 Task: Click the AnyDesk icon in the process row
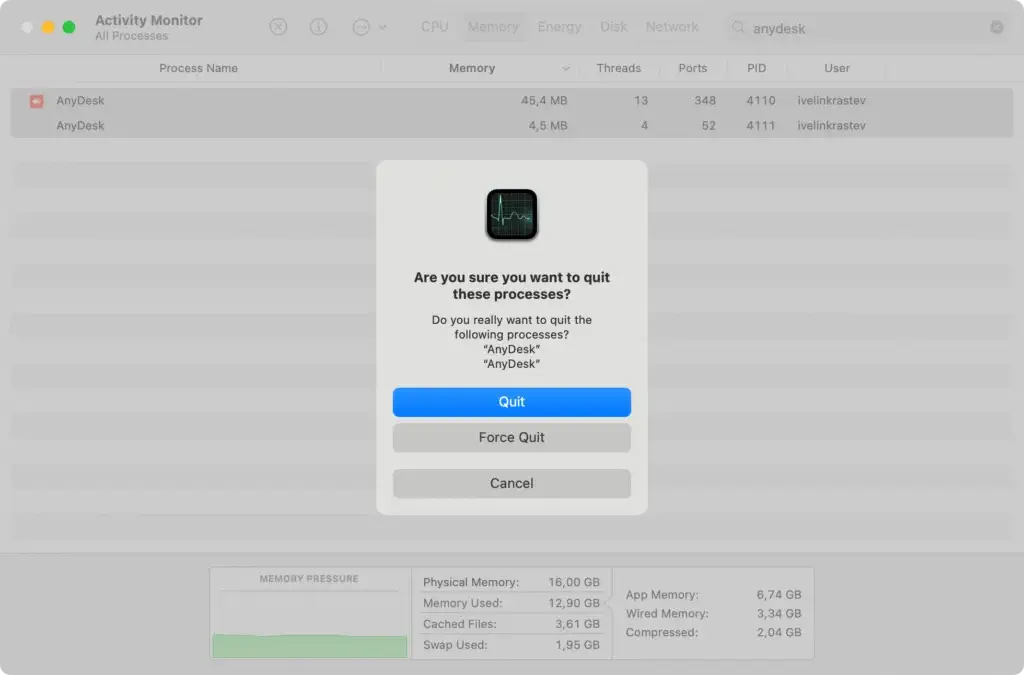pyautogui.click(x=36, y=100)
